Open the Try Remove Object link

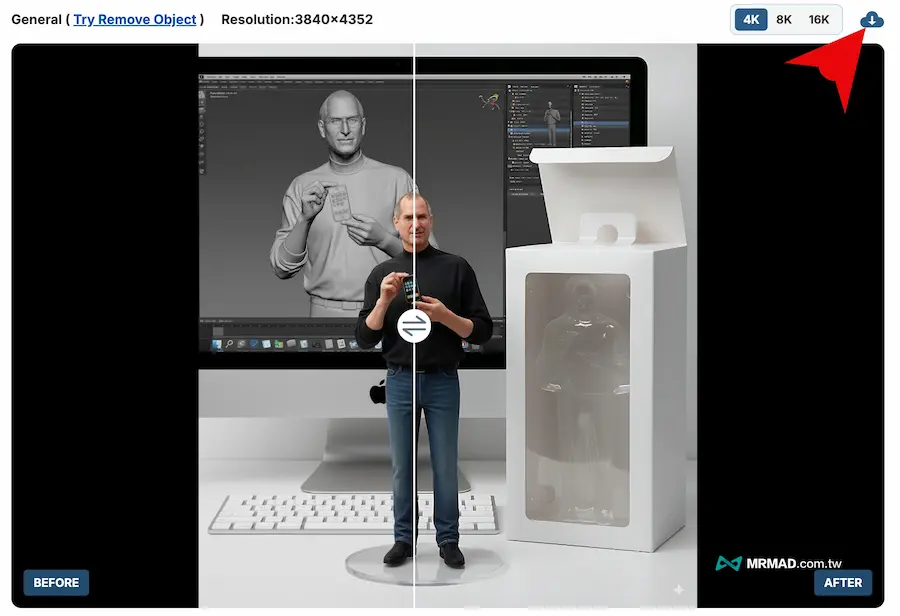[135, 20]
